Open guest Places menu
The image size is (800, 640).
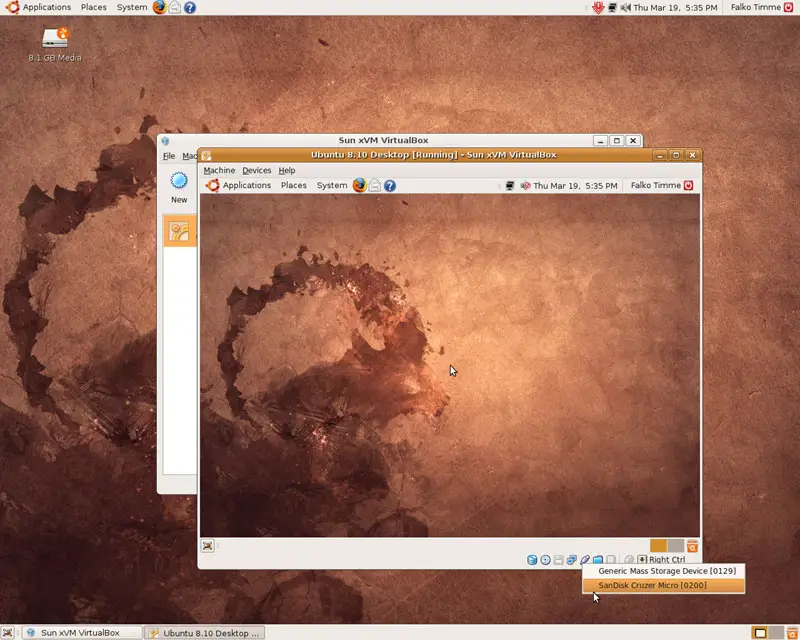click(293, 185)
